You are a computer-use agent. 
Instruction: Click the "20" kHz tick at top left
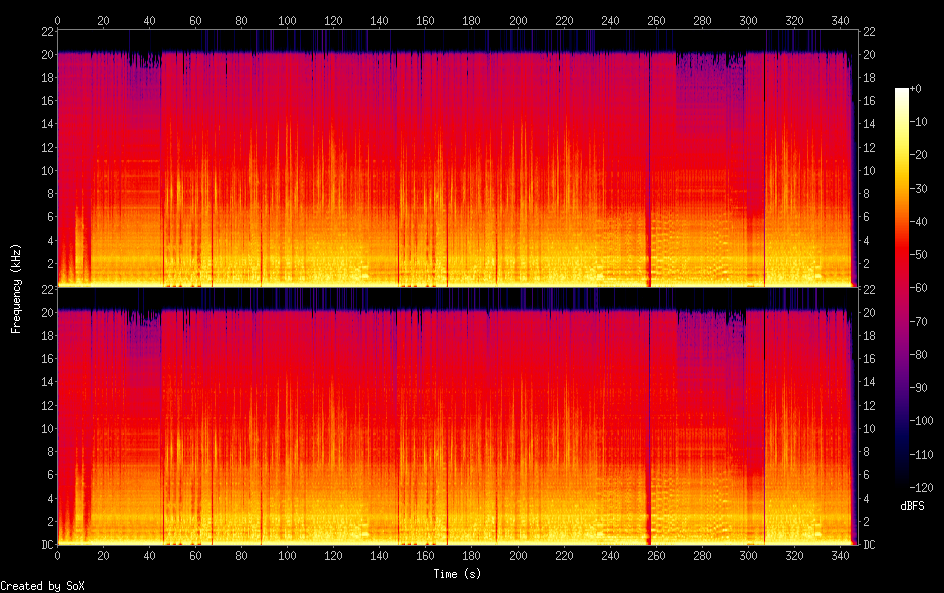coord(46,54)
